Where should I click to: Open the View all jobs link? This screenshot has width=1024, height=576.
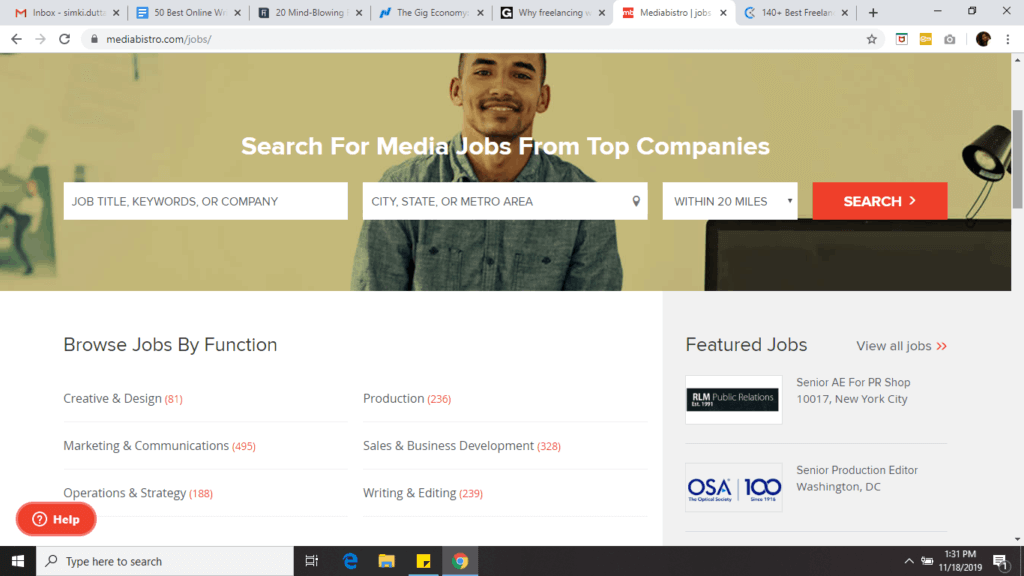(894, 345)
